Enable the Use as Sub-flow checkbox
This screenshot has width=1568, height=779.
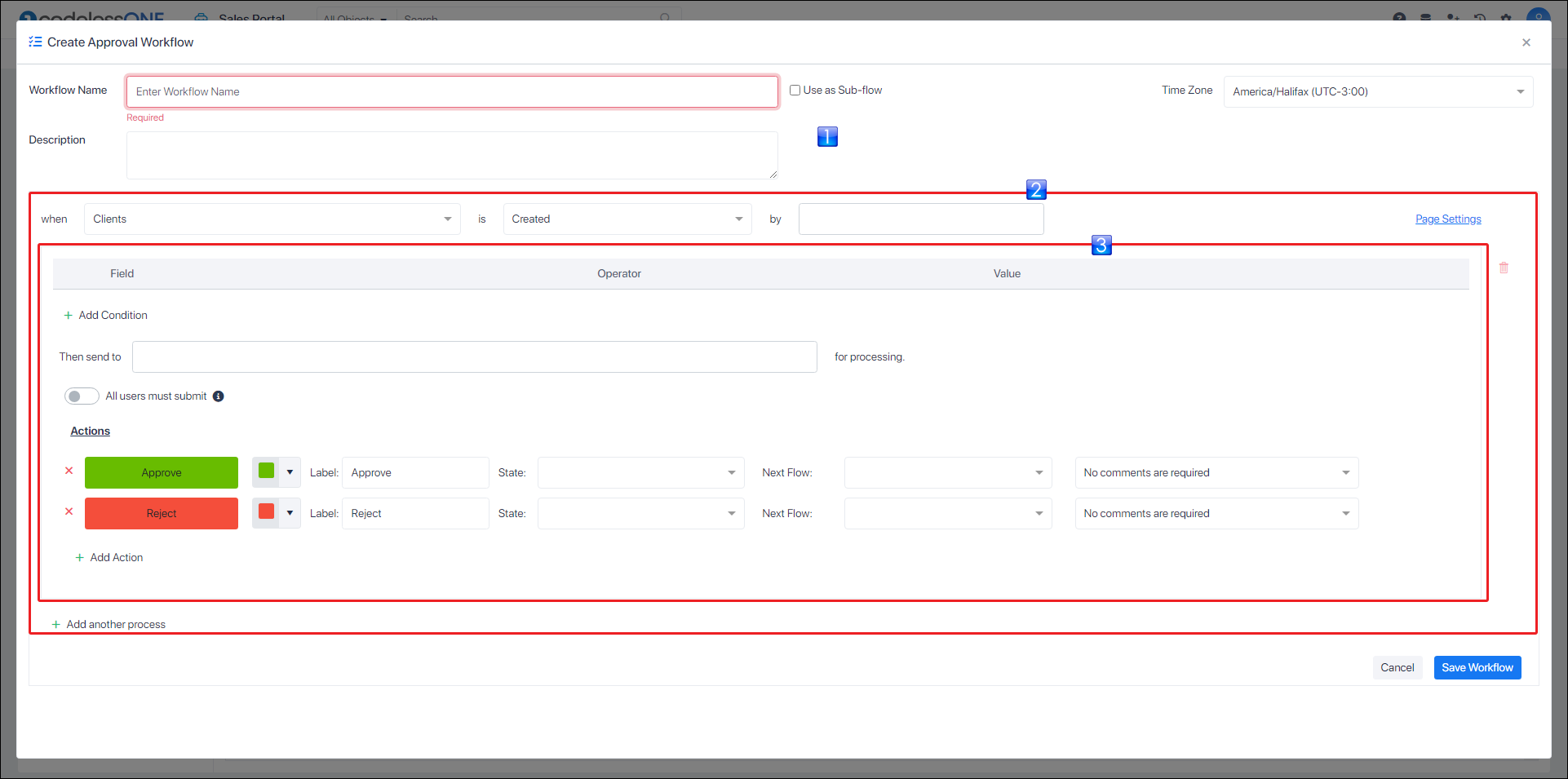pyautogui.click(x=795, y=90)
